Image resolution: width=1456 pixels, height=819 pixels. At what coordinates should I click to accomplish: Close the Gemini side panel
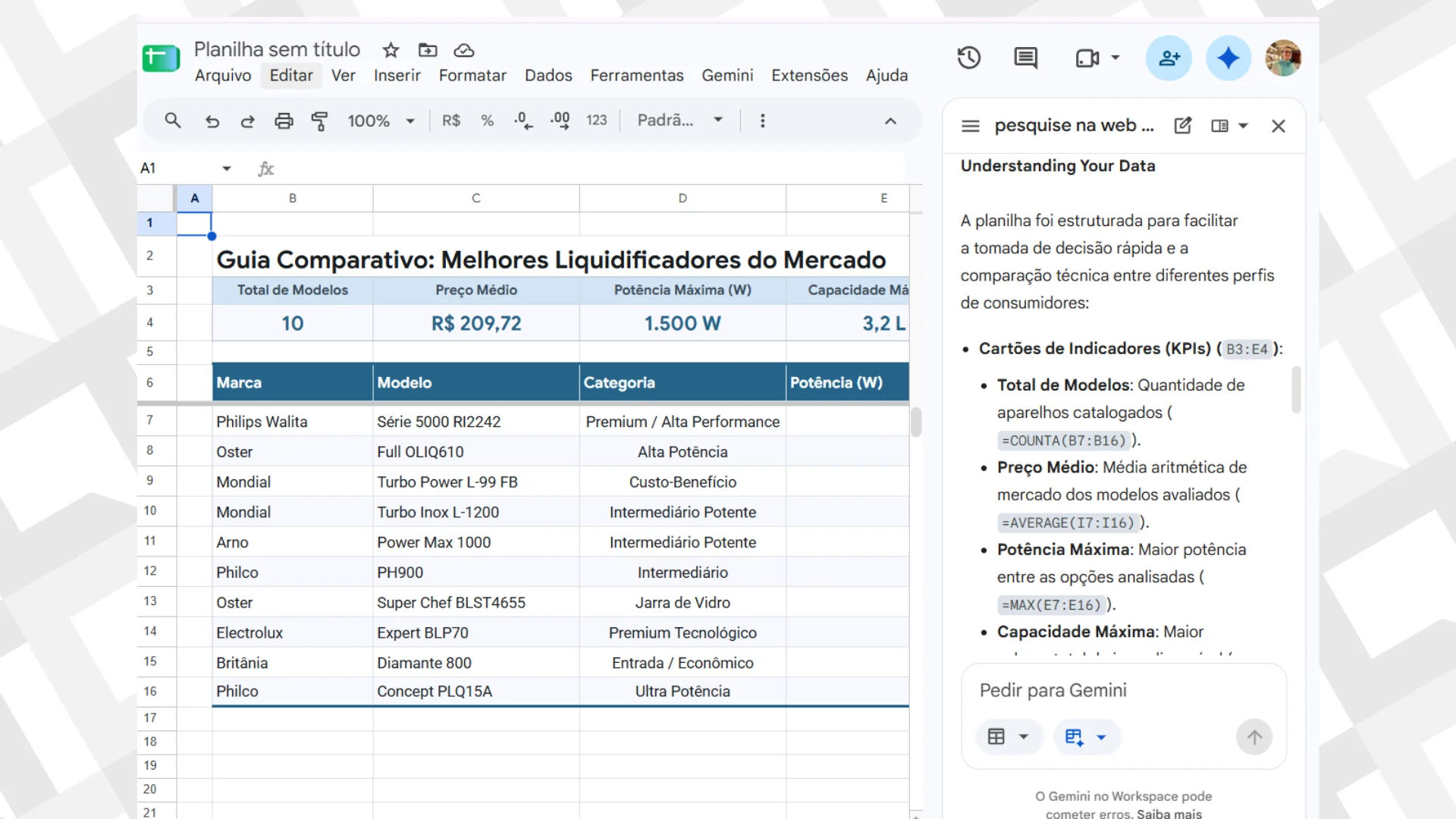point(1279,126)
